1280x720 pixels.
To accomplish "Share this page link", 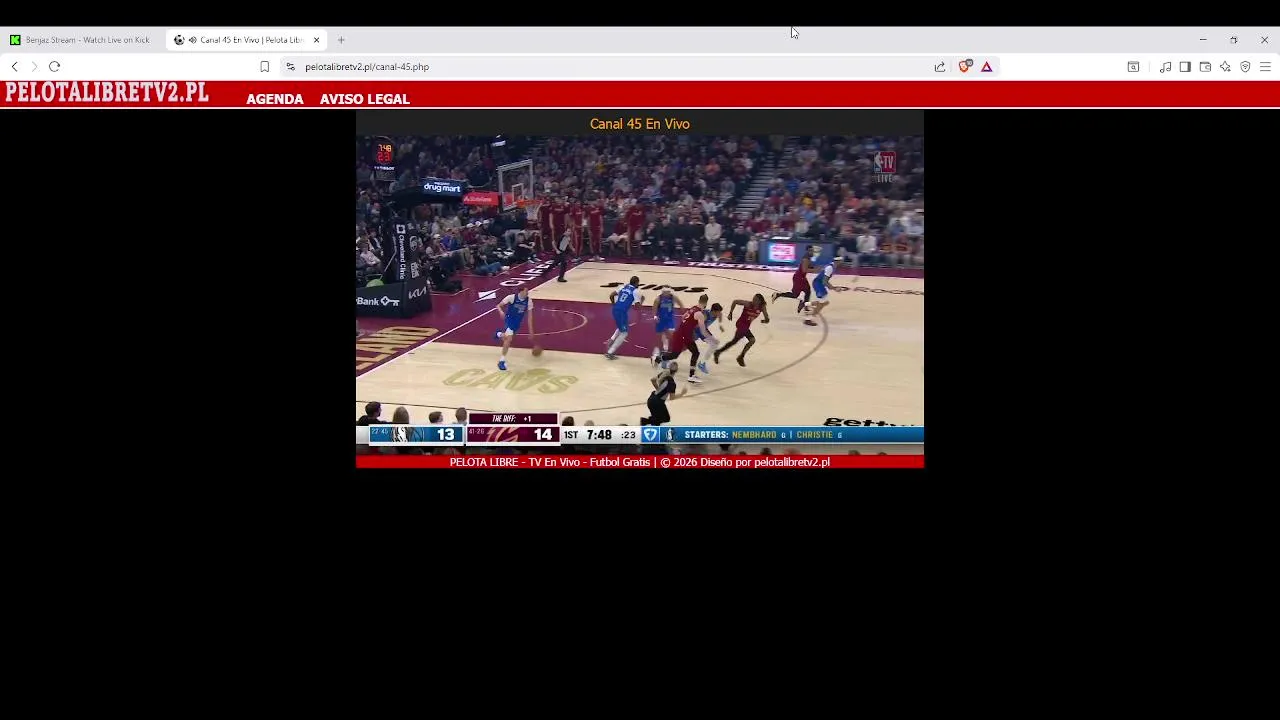I will coord(940,67).
